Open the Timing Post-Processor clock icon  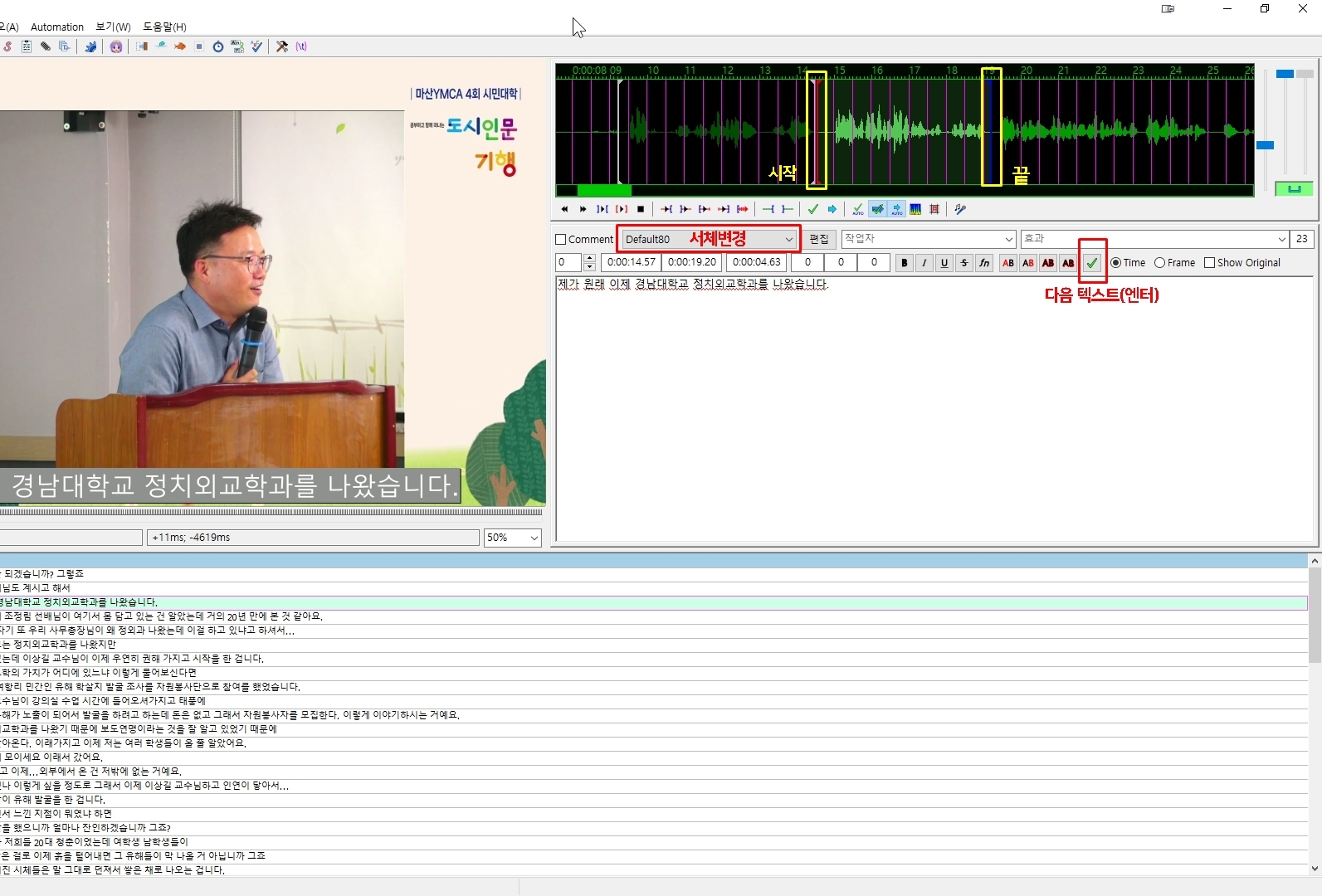(x=218, y=46)
